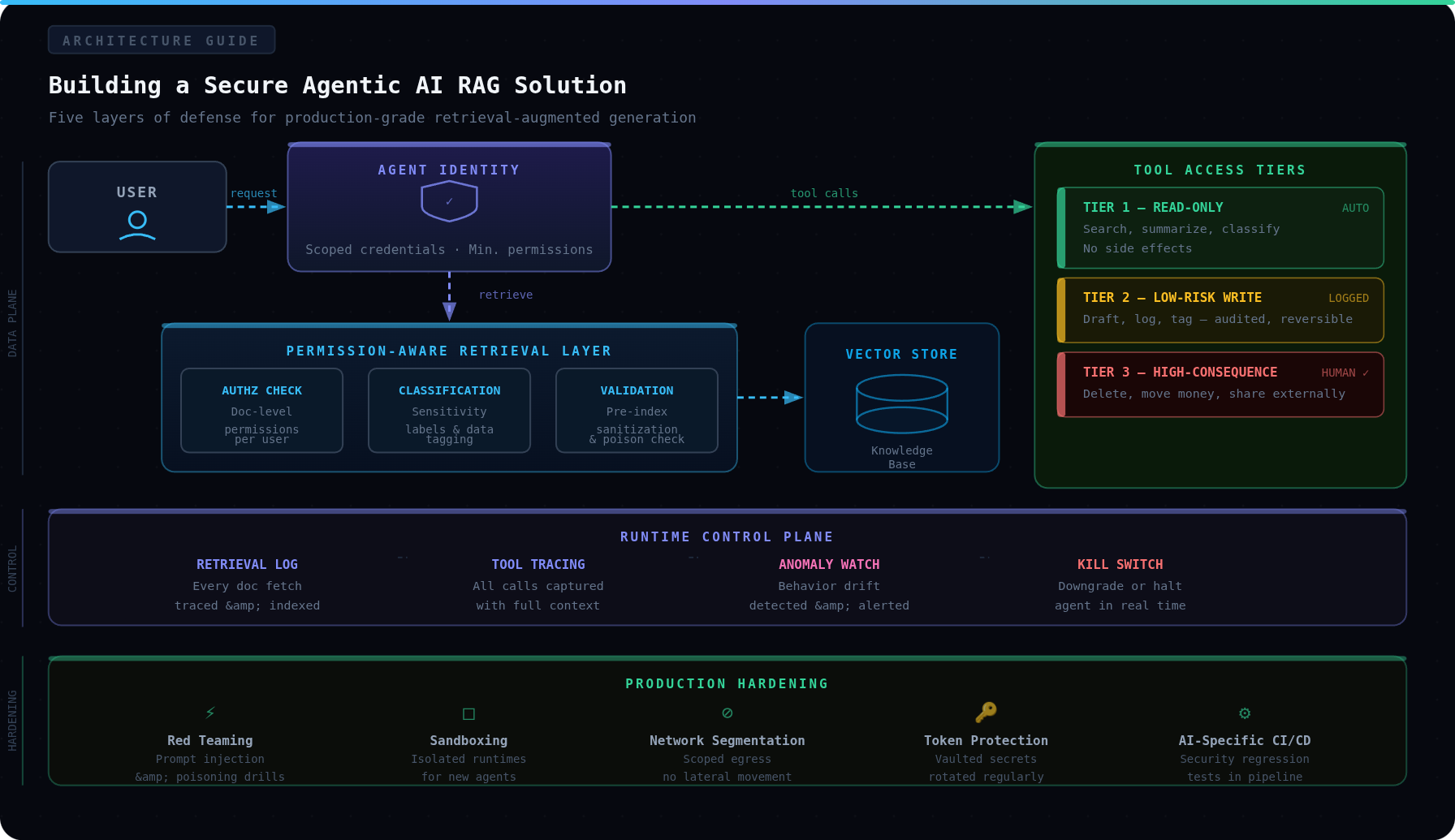Click the Production Hardening title
Screen dimensions: 1455x840
point(727,684)
